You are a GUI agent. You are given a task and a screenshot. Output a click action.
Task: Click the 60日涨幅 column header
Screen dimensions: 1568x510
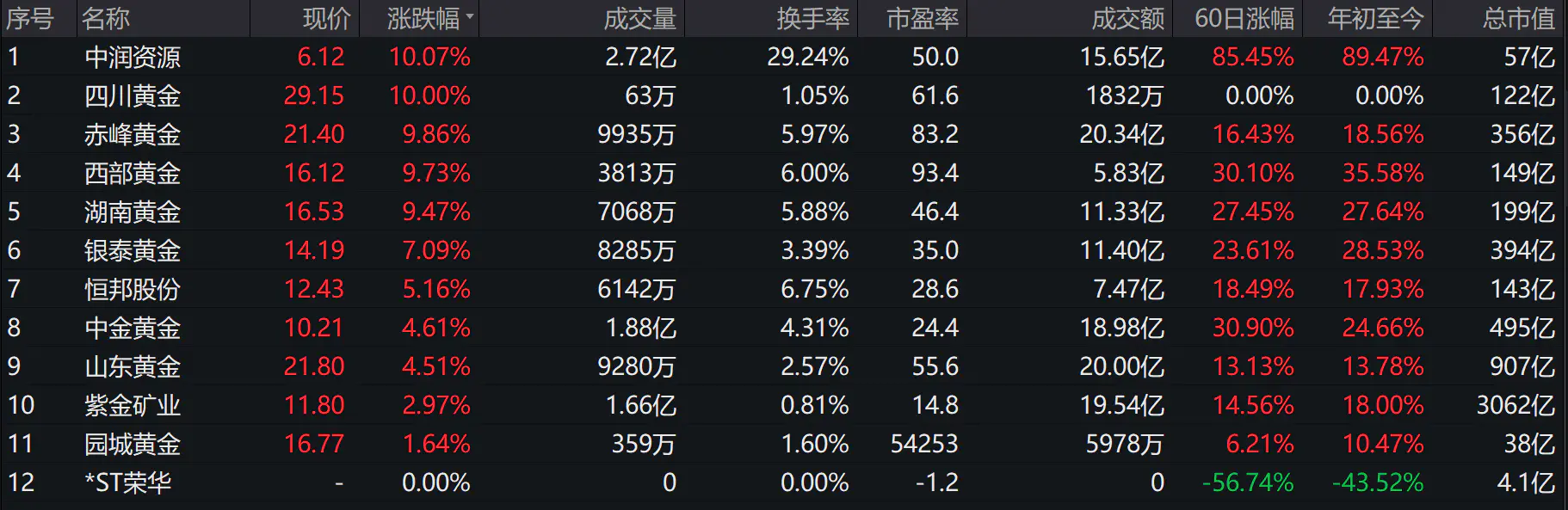1244,18
